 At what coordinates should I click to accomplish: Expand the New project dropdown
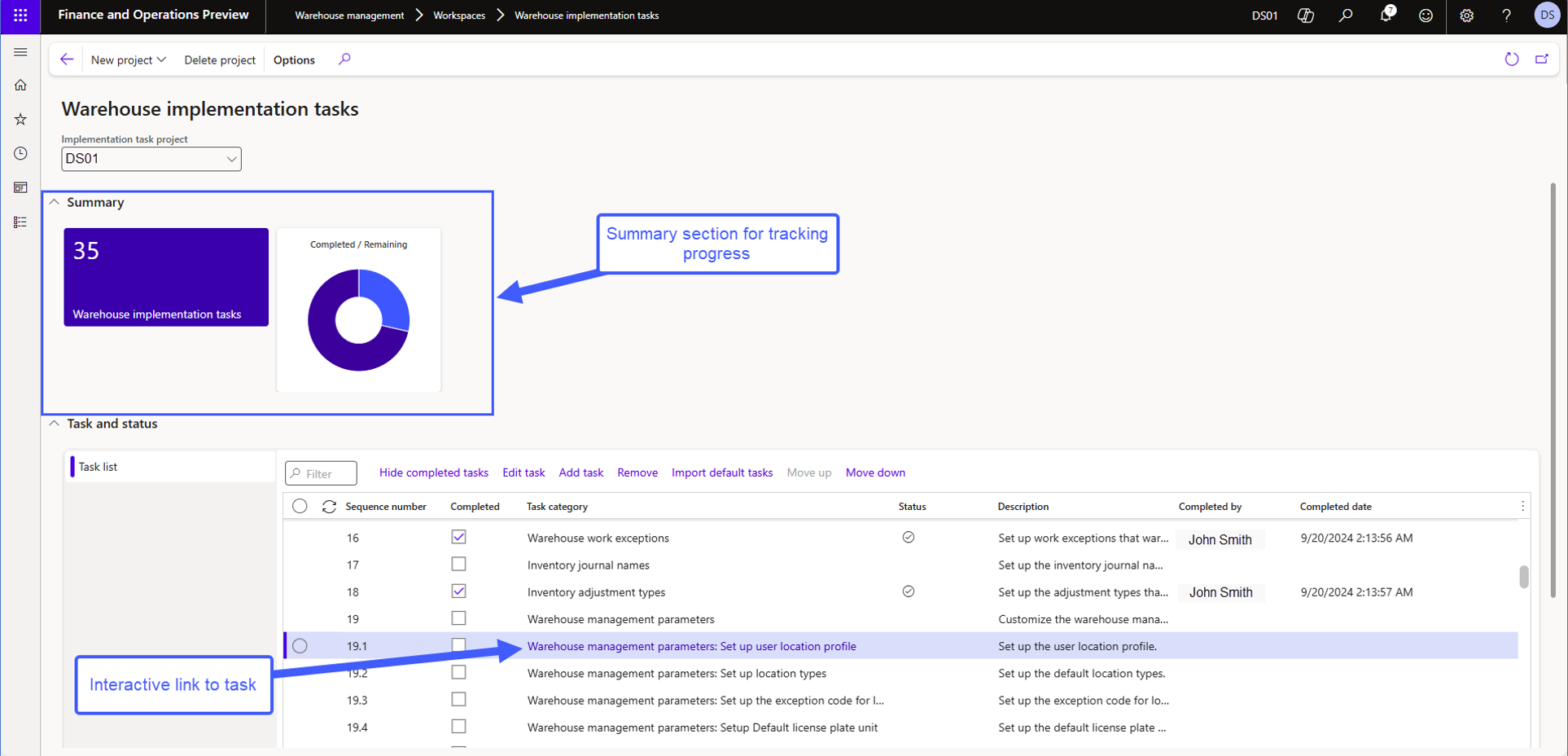(128, 59)
